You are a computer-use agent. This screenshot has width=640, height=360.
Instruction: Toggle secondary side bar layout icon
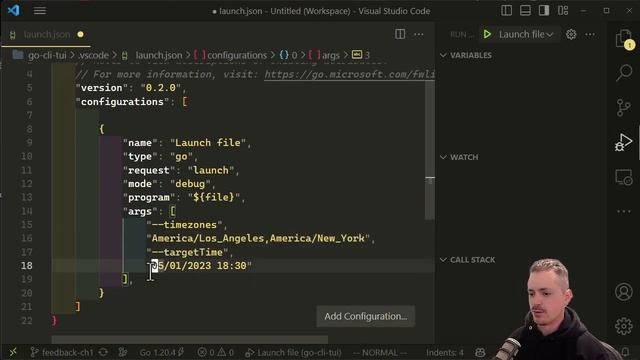tap(544, 11)
